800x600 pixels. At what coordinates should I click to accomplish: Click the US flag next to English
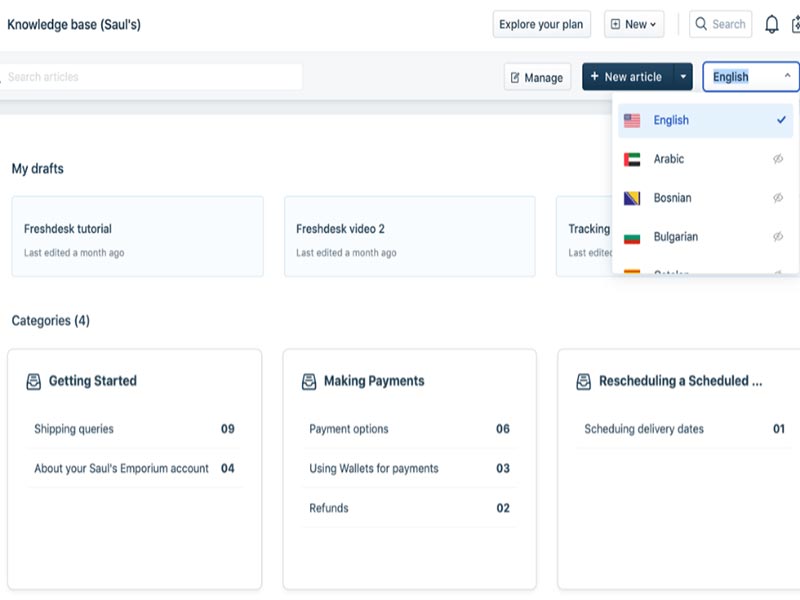coord(630,119)
